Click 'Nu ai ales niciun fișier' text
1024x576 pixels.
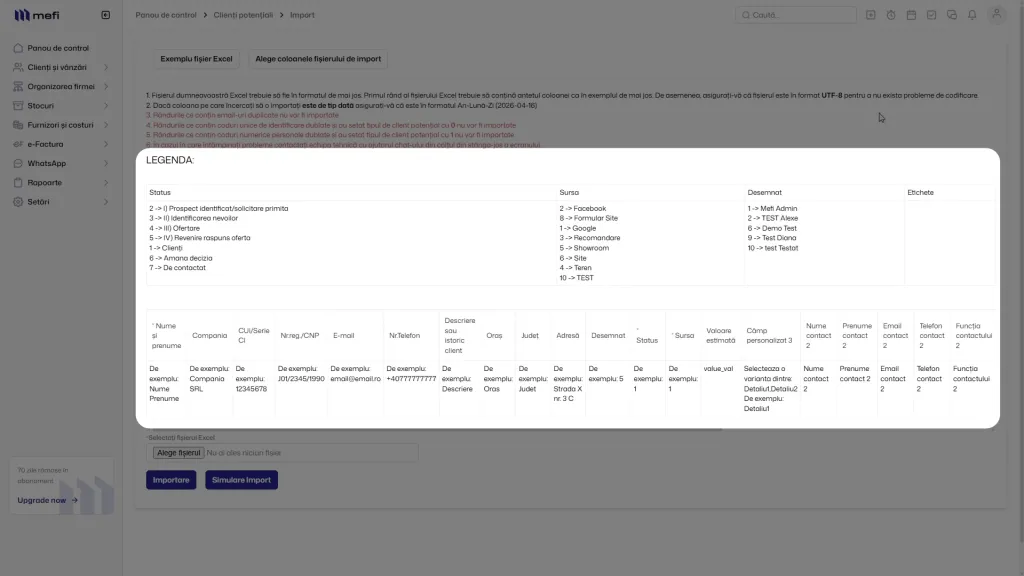point(244,453)
